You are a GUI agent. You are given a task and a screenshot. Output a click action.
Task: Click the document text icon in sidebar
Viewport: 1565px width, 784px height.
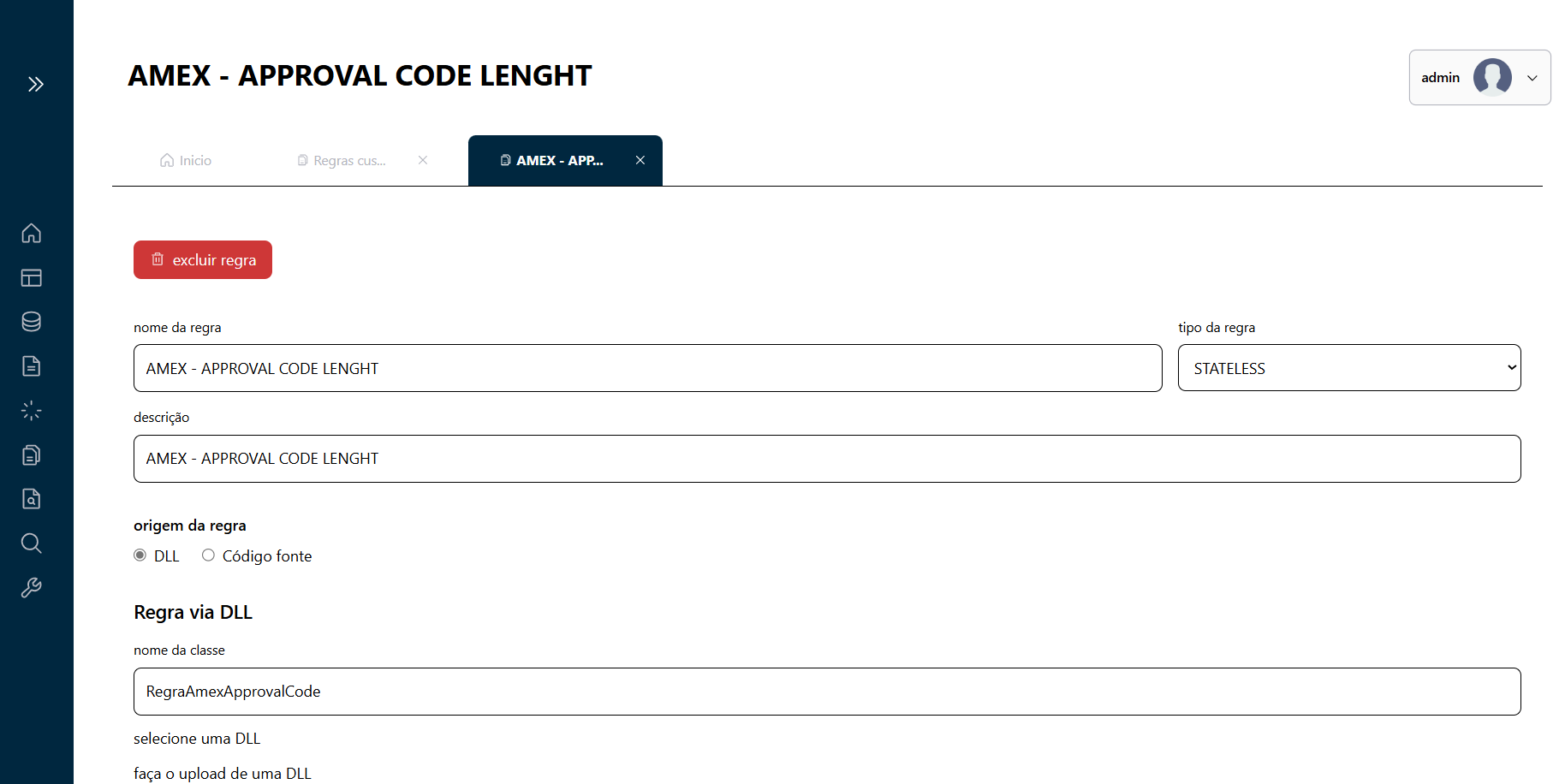pos(32,366)
